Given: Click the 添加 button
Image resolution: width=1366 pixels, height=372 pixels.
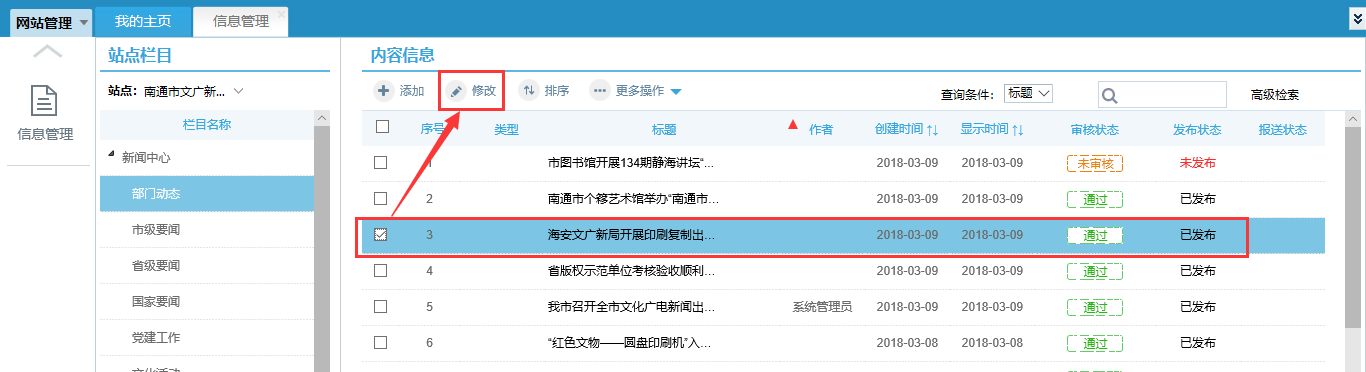Looking at the screenshot, I should click(400, 91).
